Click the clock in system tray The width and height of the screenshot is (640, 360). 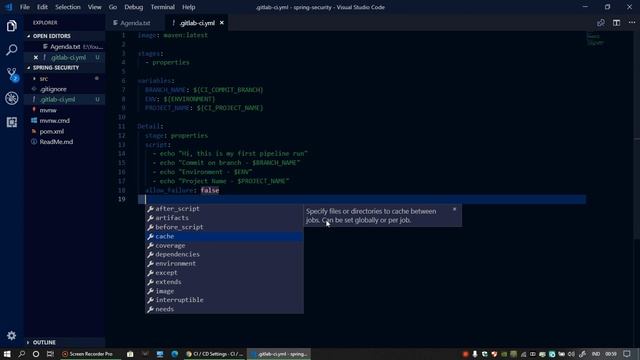click(611, 354)
